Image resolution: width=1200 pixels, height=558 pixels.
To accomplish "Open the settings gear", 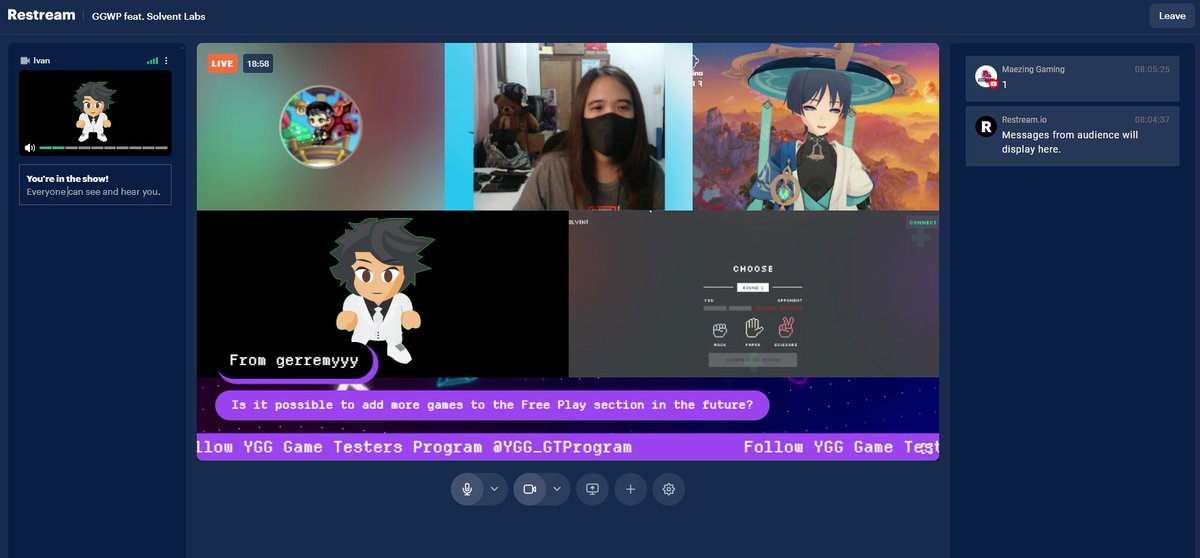I will tap(669, 489).
